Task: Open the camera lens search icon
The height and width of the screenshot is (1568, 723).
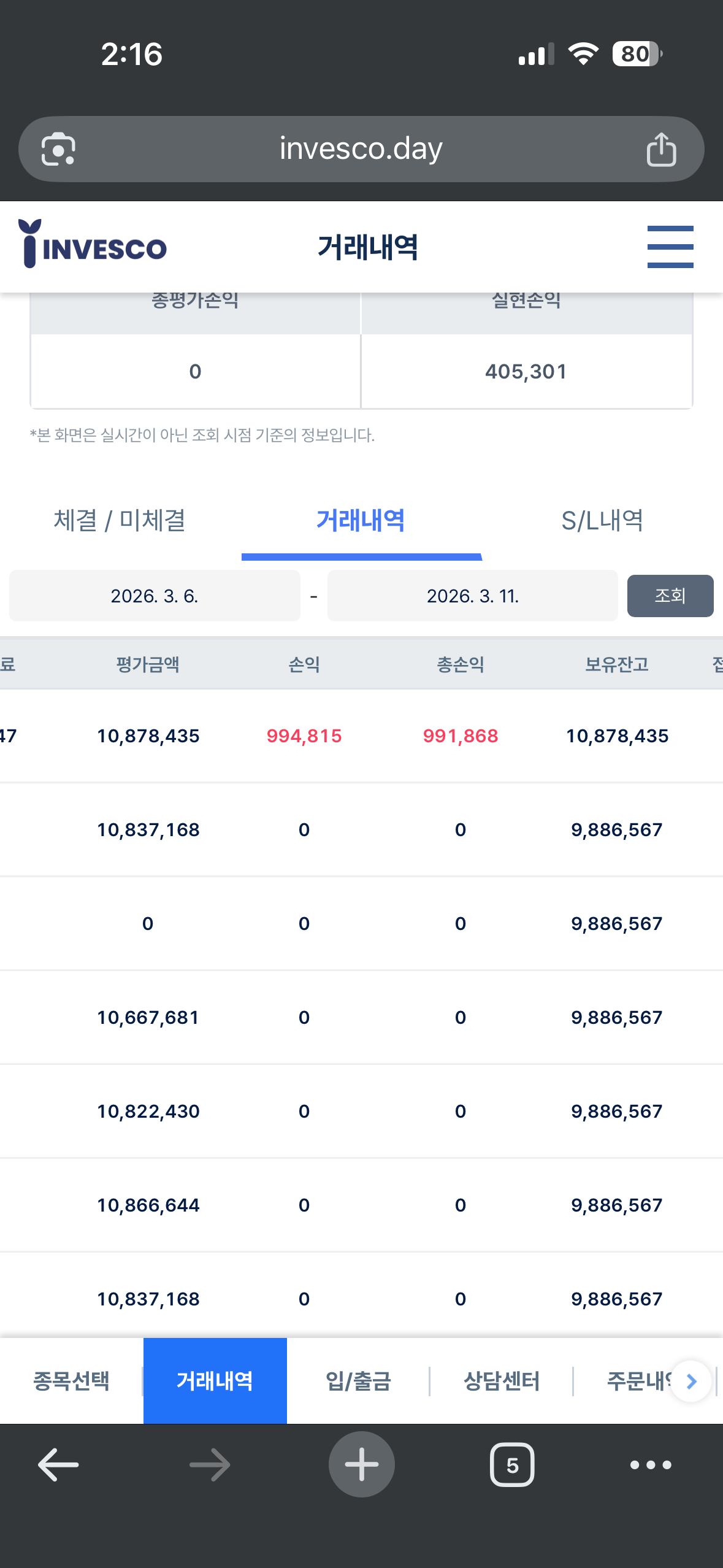Action: tap(58, 149)
